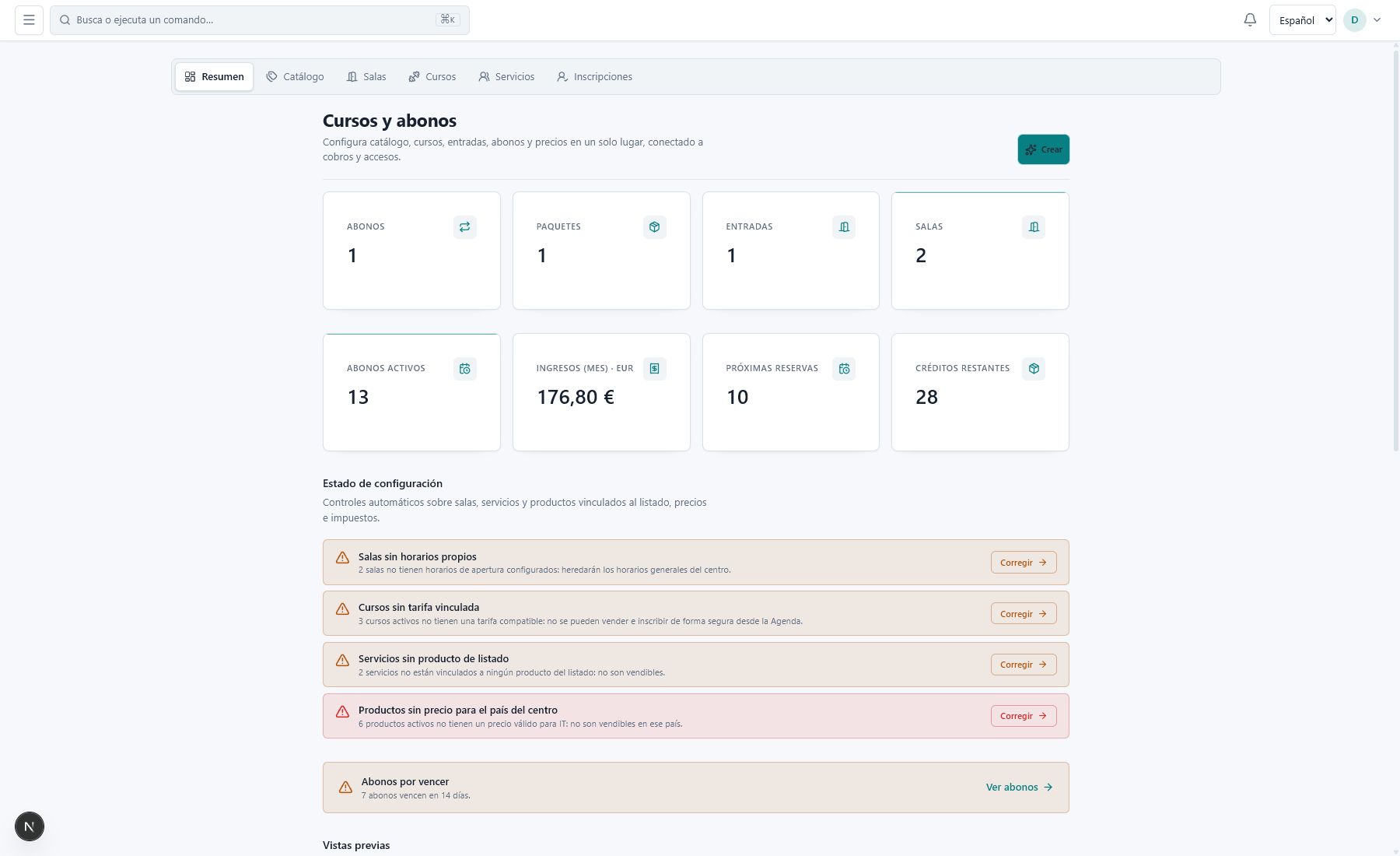Click the Próximas reservas calendar icon
The image size is (1400, 856).
pyautogui.click(x=844, y=369)
